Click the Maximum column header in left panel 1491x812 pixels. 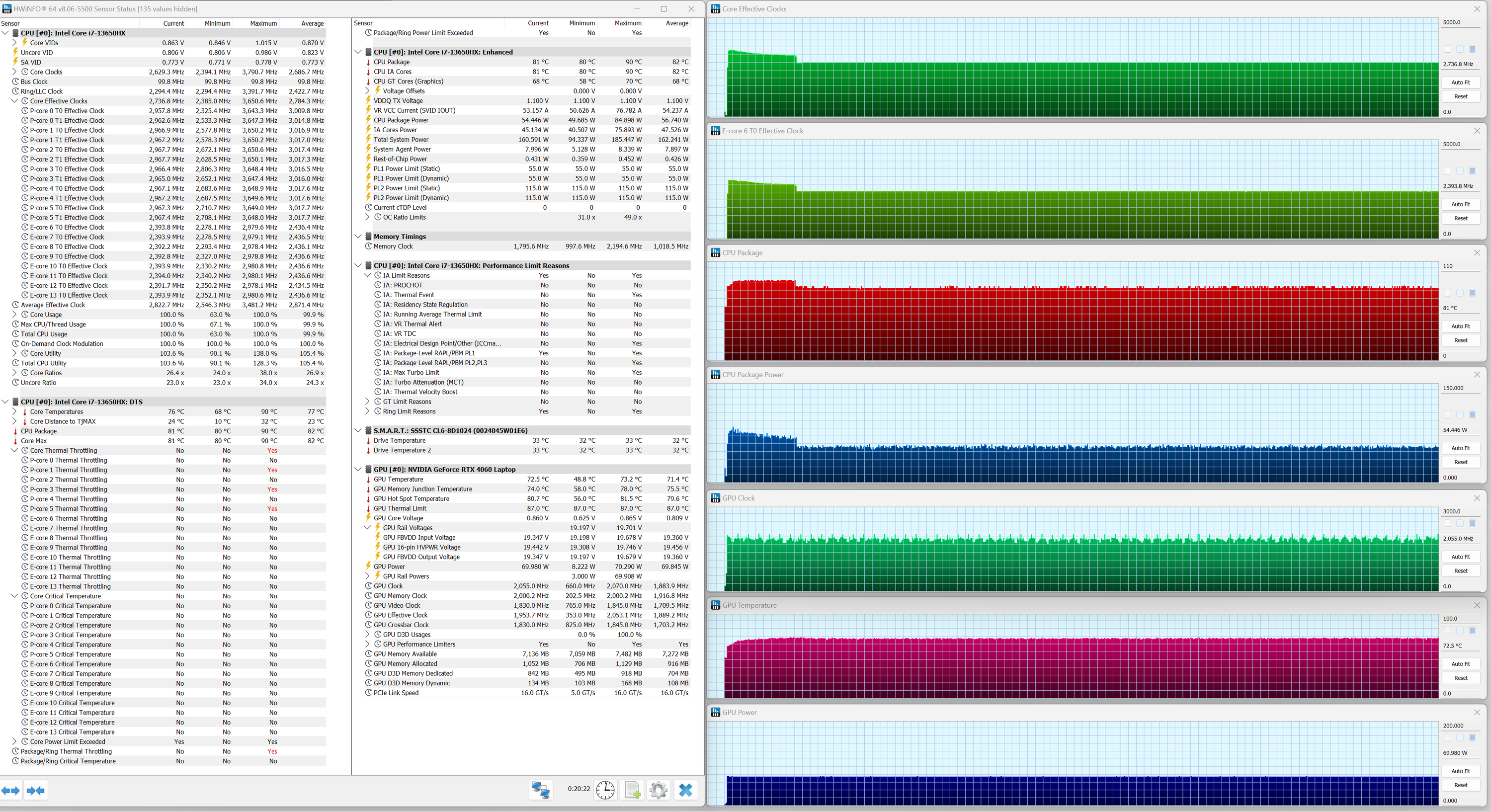coord(263,23)
